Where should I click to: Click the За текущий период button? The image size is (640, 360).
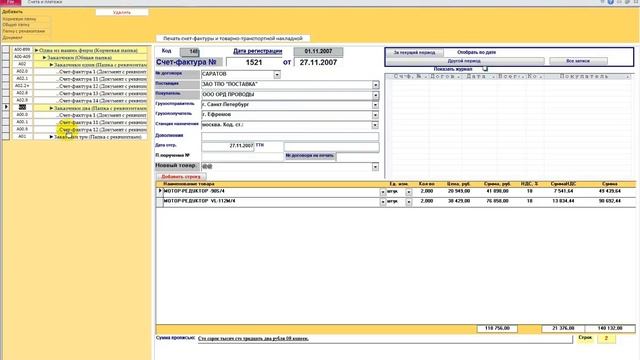[x=414, y=53]
